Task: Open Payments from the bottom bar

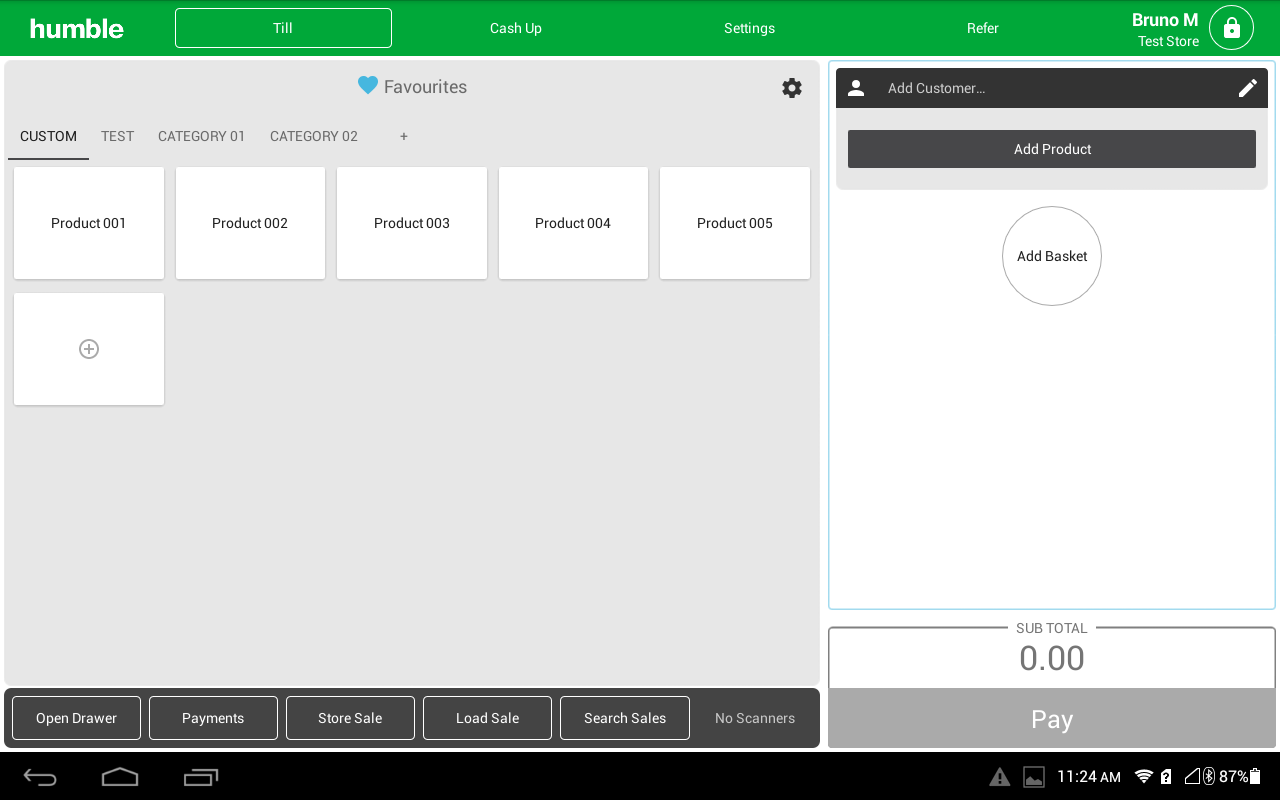Action: (x=213, y=718)
